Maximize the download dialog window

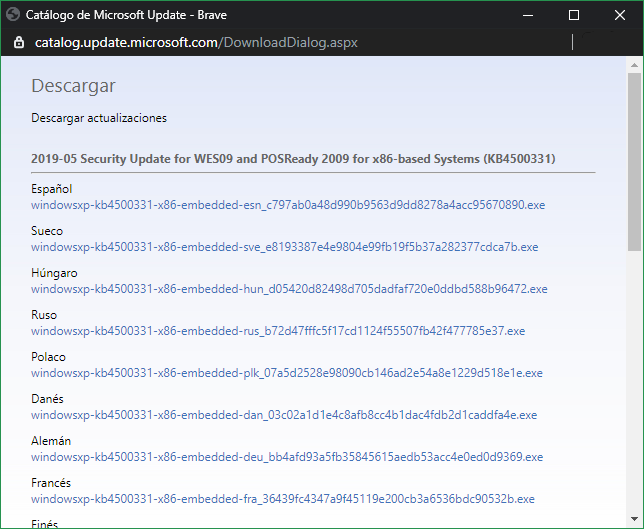click(x=574, y=15)
